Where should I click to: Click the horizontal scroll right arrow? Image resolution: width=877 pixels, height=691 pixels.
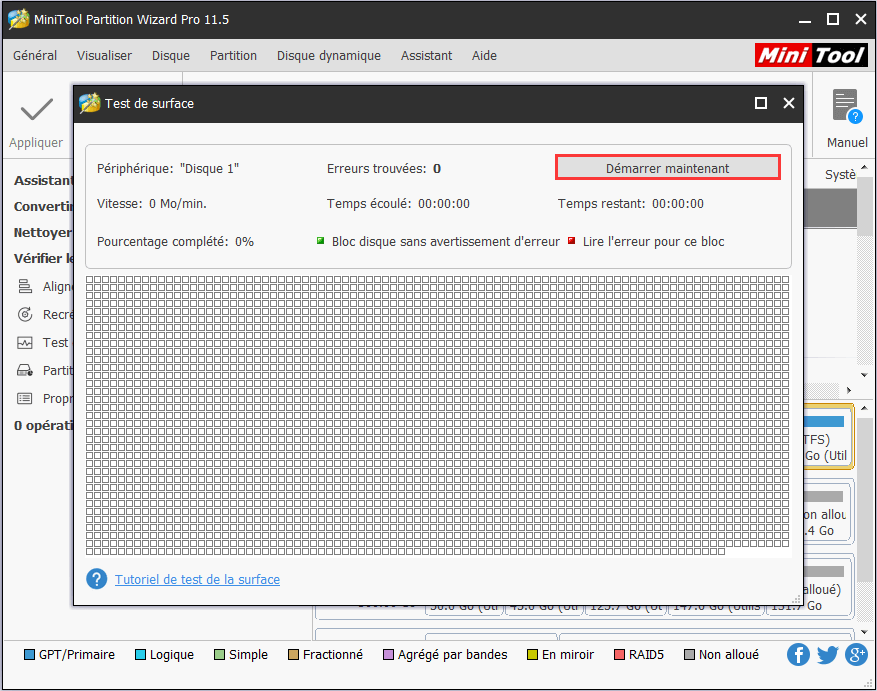click(x=849, y=390)
